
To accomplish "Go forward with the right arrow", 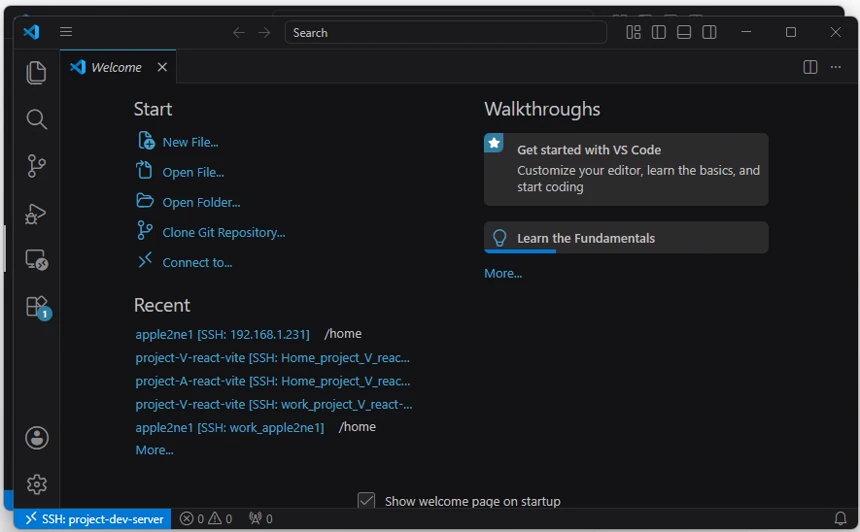I will [264, 32].
